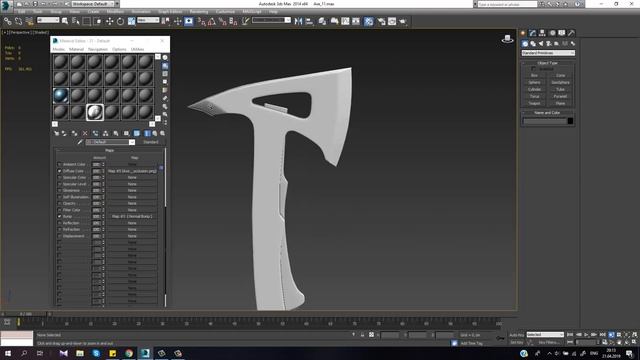Open the Display tab in command panel
Image resolution: width=640 pixels, height=360 pixels.
point(562,33)
